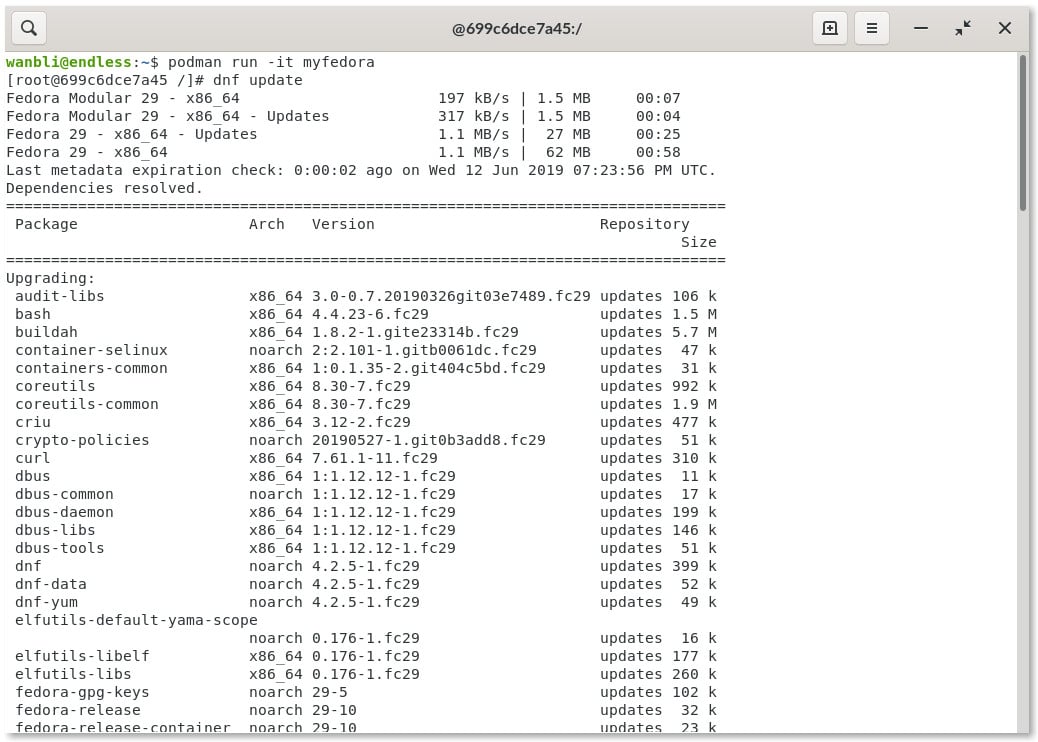Viewport: 1038px width, 742px height.
Task: Click the 'wanbli@endless' prompt text
Action: (x=68, y=62)
